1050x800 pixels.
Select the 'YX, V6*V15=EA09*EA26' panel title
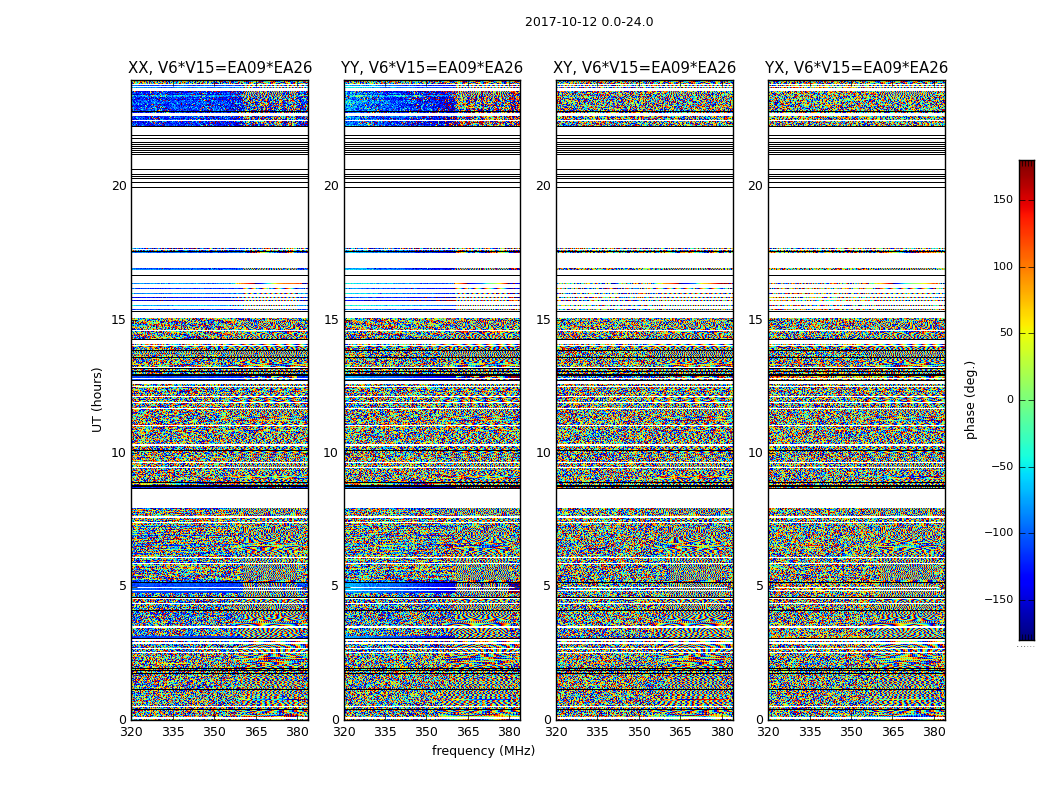click(x=856, y=68)
